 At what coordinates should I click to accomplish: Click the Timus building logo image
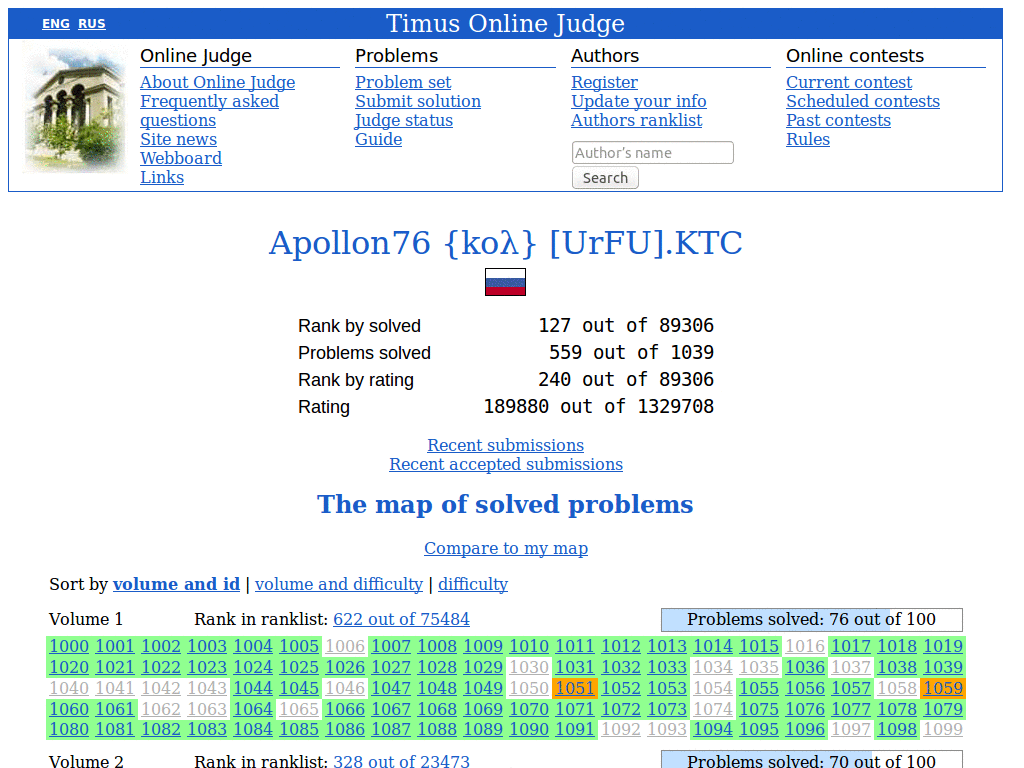(74, 108)
